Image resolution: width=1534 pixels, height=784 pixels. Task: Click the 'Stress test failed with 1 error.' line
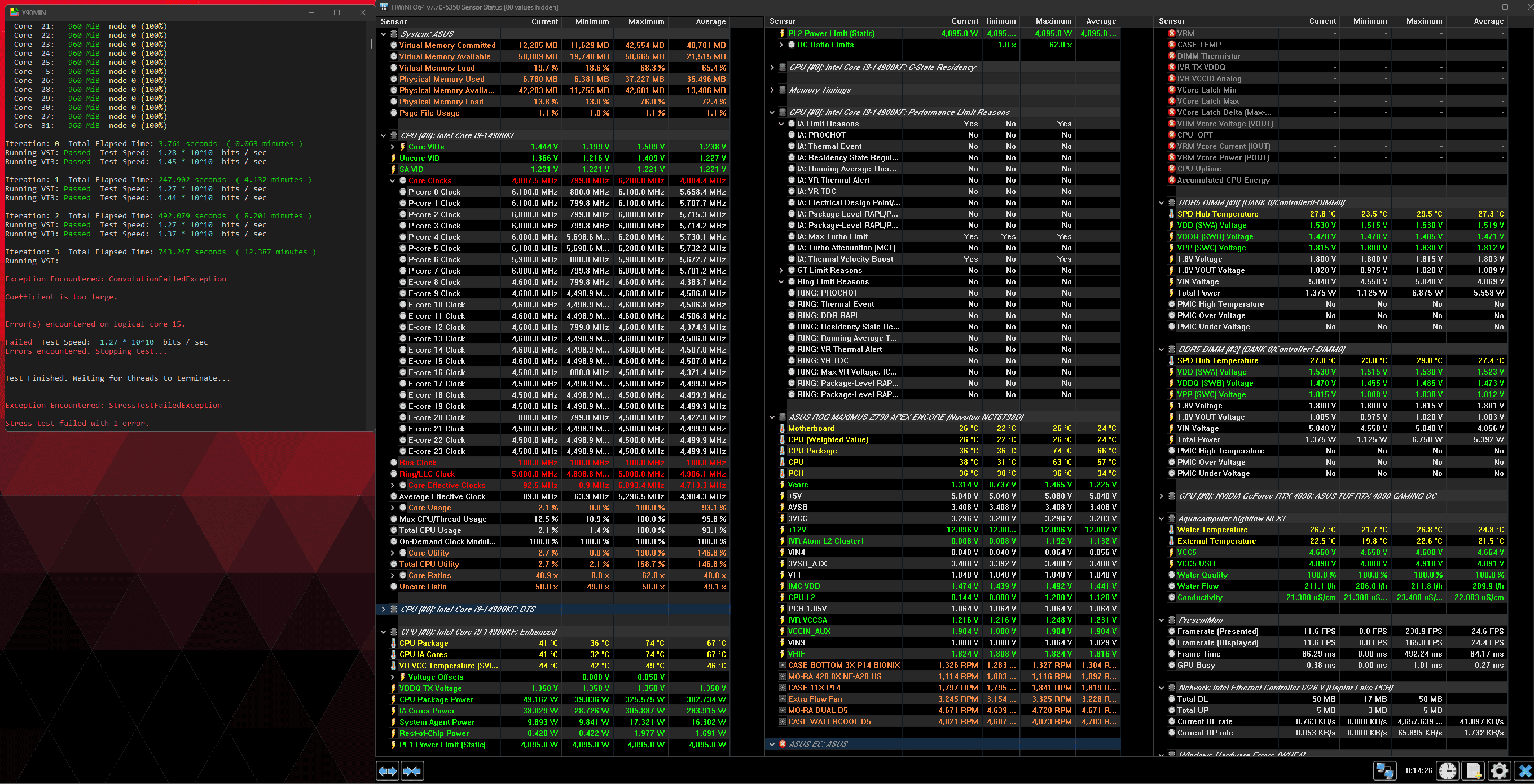point(77,423)
